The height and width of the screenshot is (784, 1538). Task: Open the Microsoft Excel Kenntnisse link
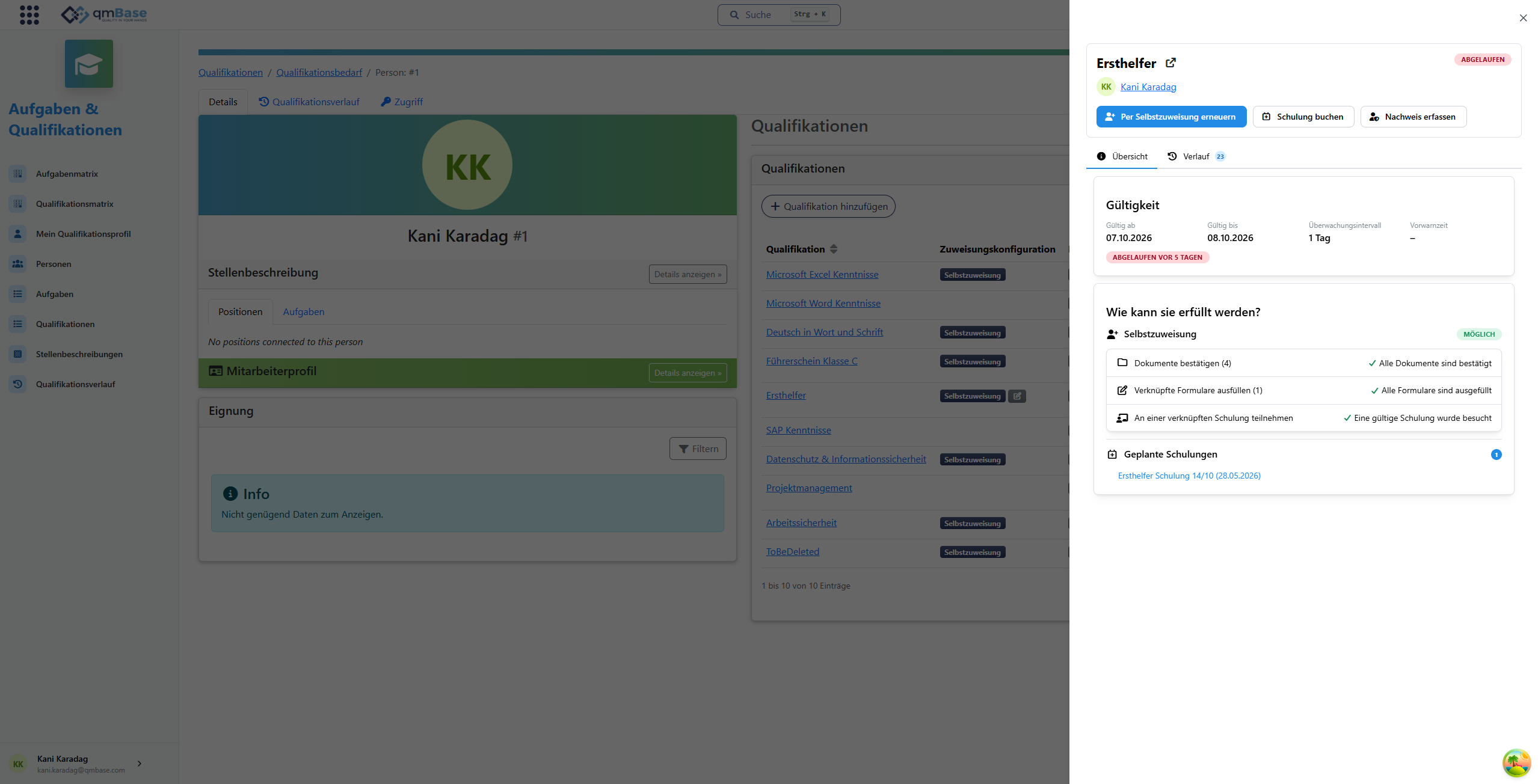[822, 274]
